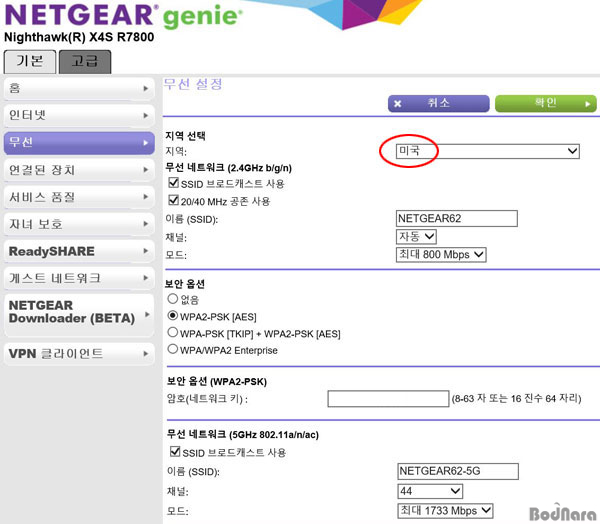Select WPA/WPA2 Enterprise radio button

tap(173, 349)
